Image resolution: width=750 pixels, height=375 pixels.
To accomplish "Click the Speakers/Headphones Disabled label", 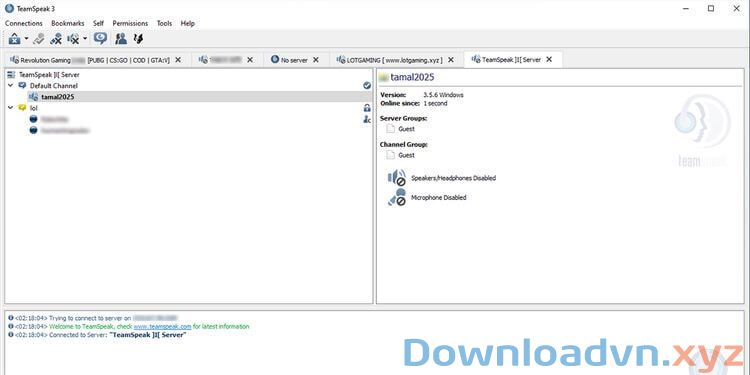I will pyautogui.click(x=453, y=178).
